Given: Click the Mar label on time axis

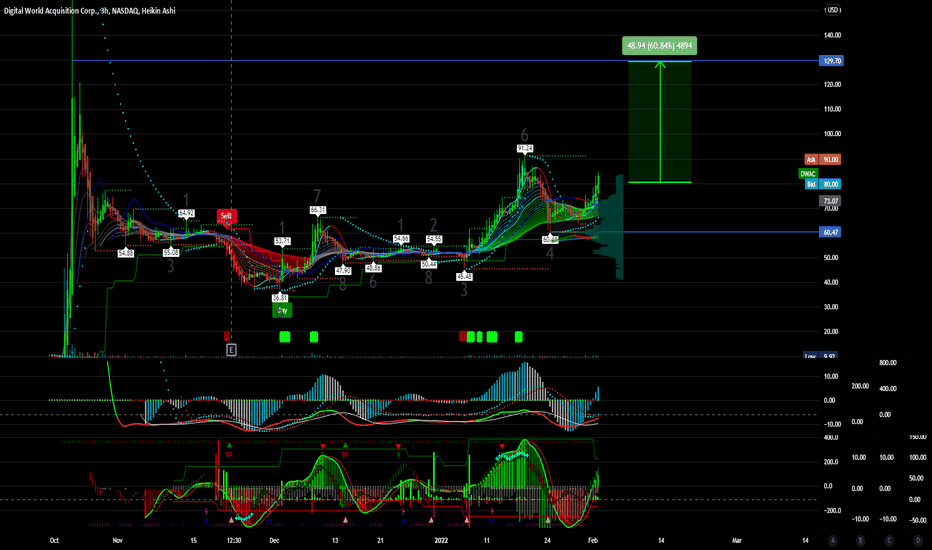Looking at the screenshot, I should (736, 540).
